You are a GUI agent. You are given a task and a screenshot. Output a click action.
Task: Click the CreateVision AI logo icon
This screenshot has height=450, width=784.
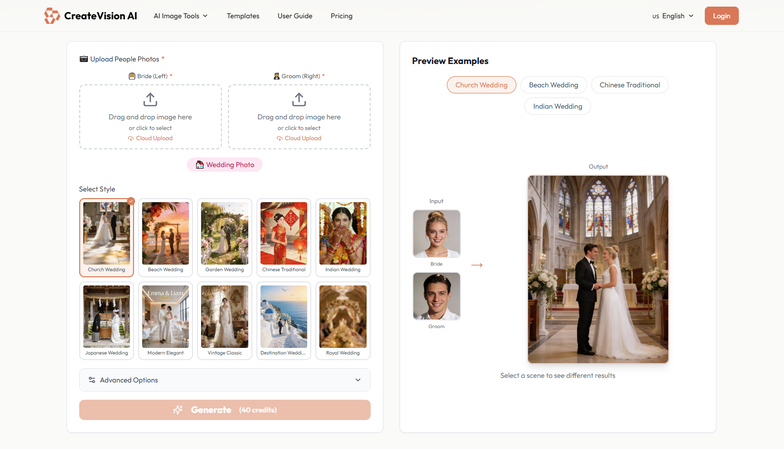(52, 16)
